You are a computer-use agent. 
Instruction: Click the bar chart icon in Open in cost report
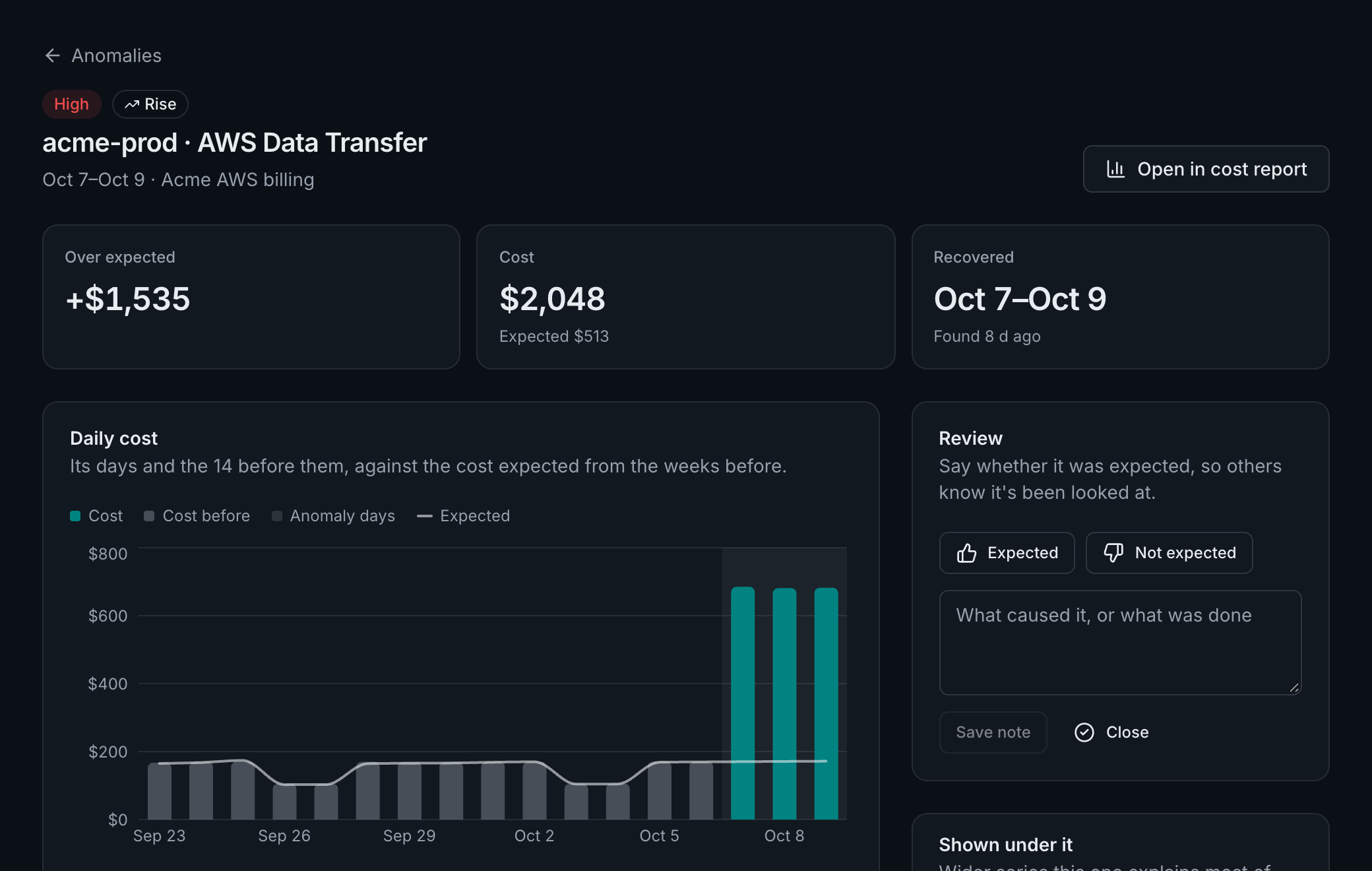(1115, 169)
